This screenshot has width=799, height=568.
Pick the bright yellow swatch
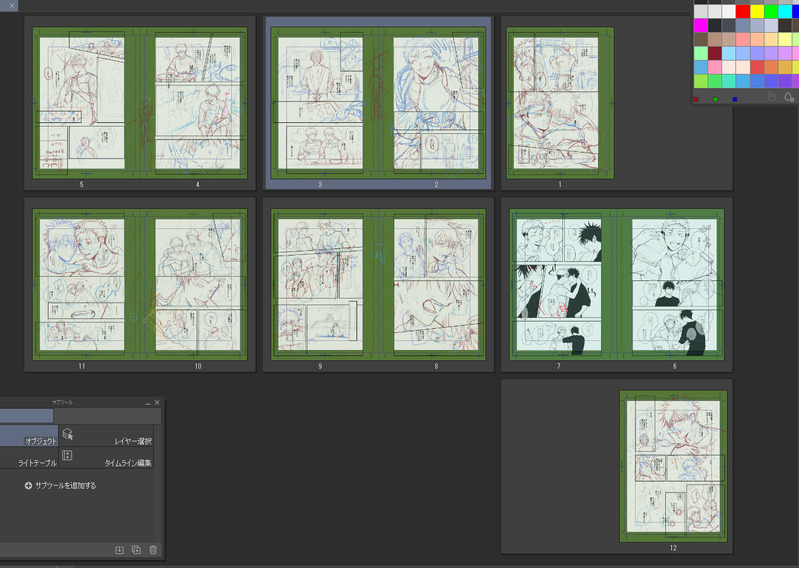coord(757,11)
